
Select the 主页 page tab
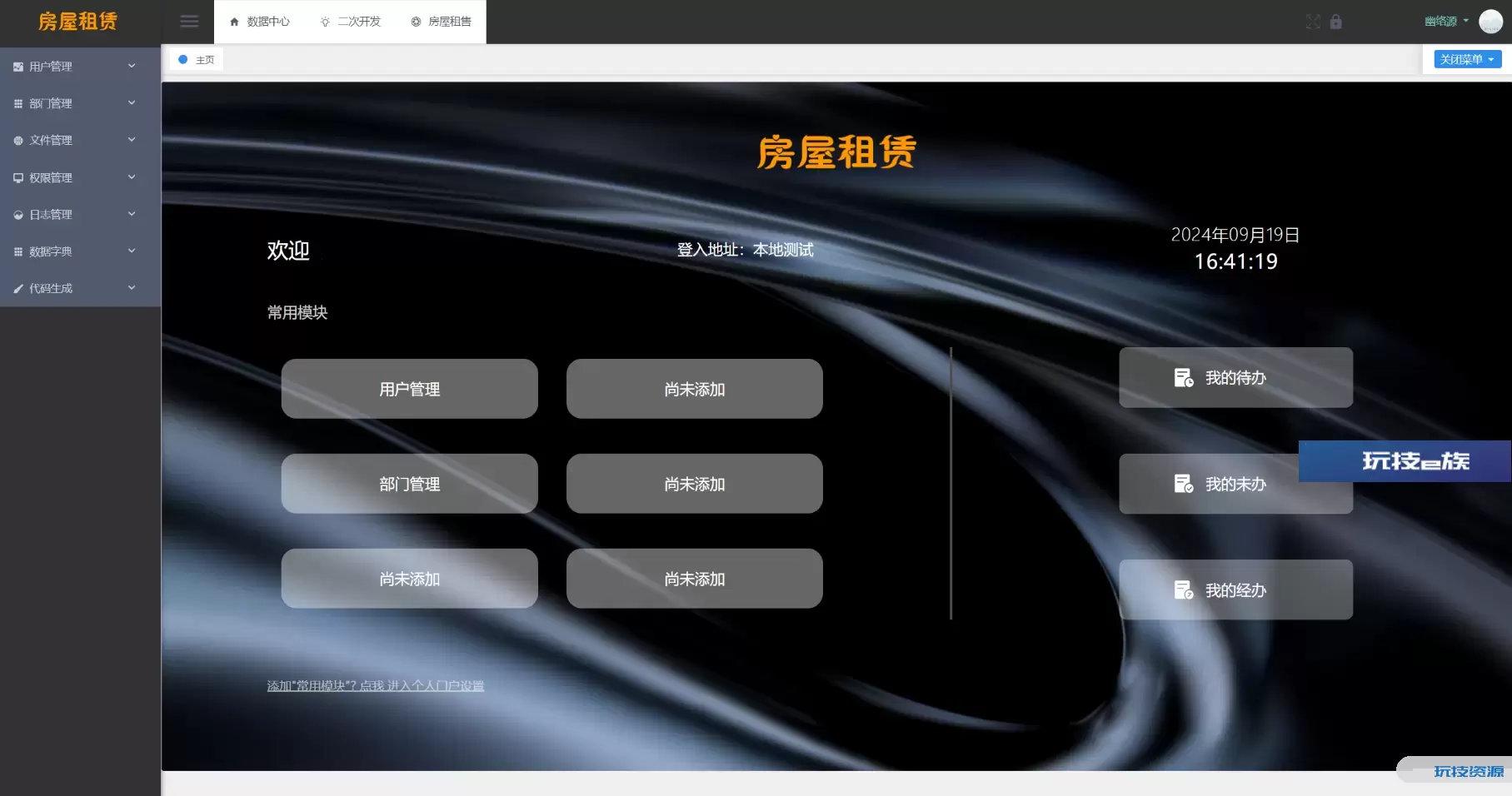197,60
